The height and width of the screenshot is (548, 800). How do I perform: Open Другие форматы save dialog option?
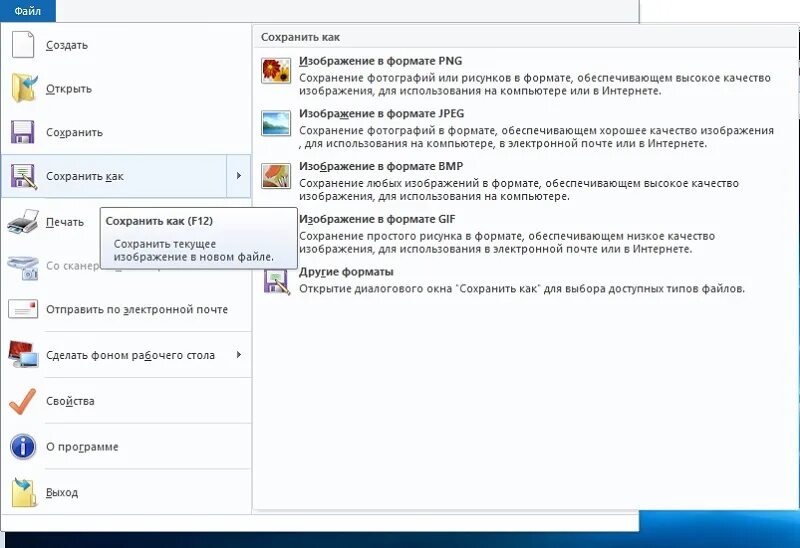(x=526, y=280)
